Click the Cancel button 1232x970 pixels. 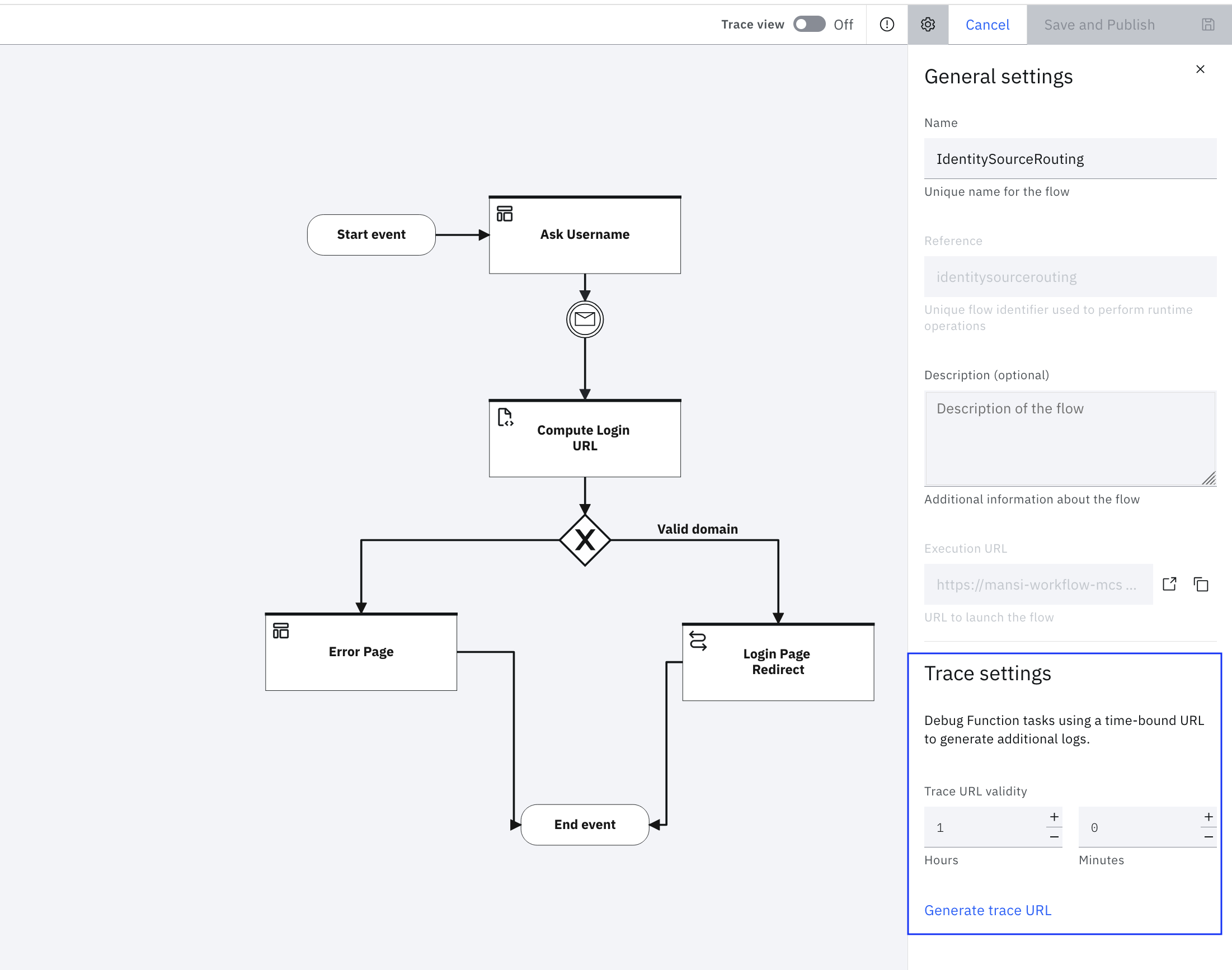(x=987, y=25)
